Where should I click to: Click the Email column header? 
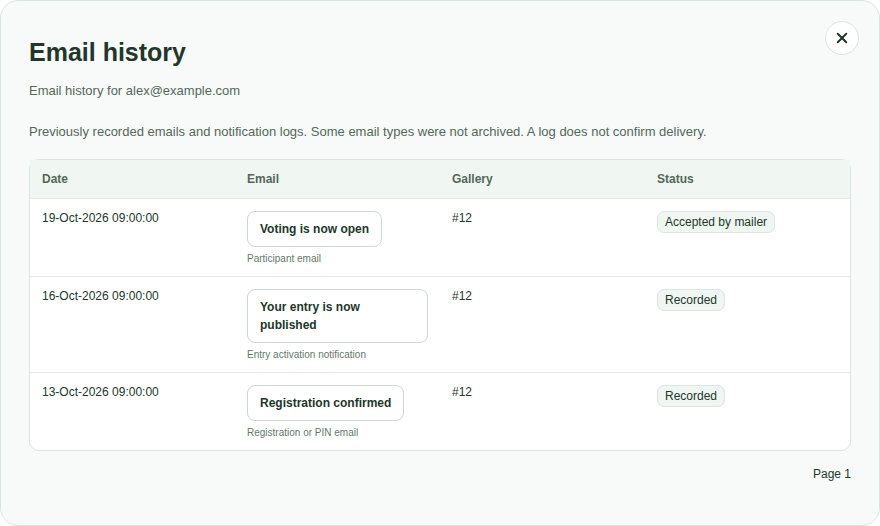point(263,179)
